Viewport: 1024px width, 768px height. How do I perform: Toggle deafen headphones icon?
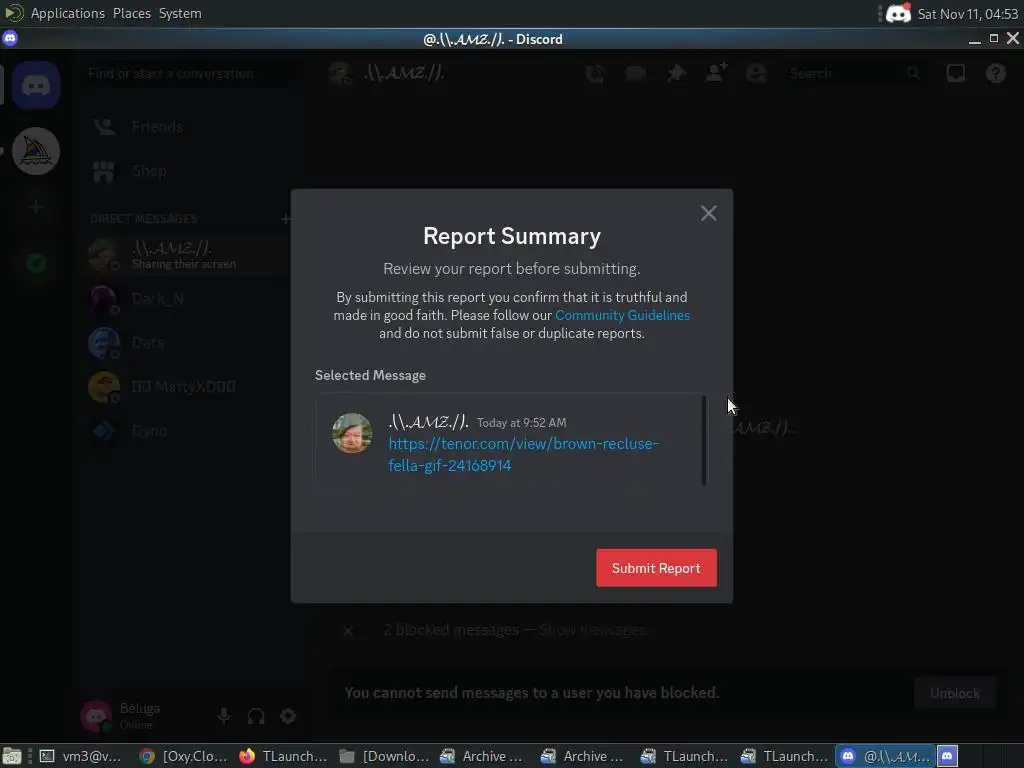pyautogui.click(x=256, y=716)
